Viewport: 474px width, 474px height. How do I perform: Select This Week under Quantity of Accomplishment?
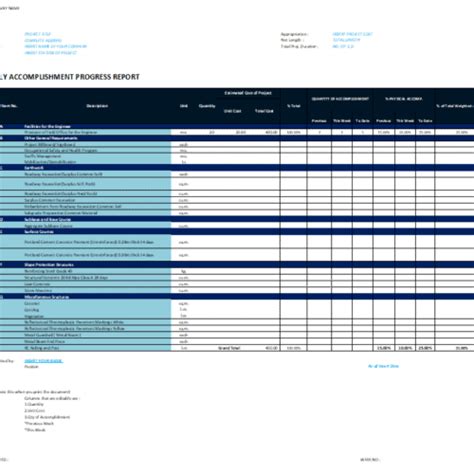tap(342, 121)
